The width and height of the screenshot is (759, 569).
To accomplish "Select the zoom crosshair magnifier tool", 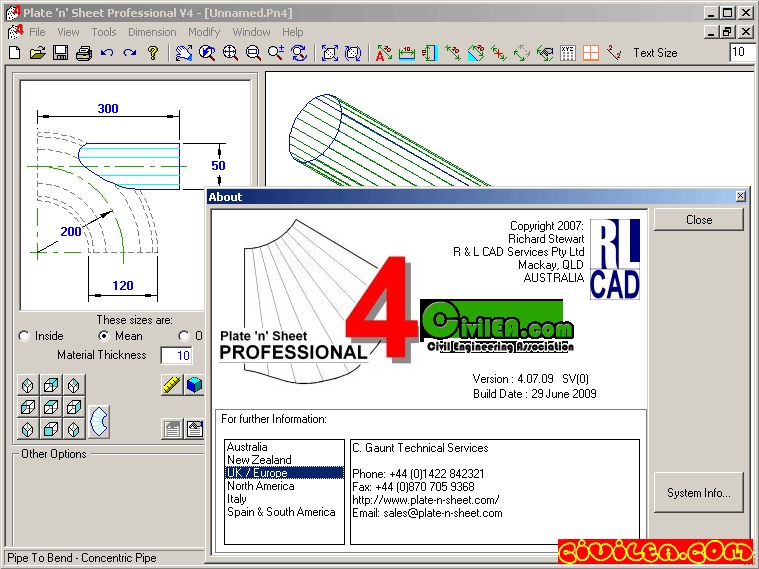I will [230, 52].
